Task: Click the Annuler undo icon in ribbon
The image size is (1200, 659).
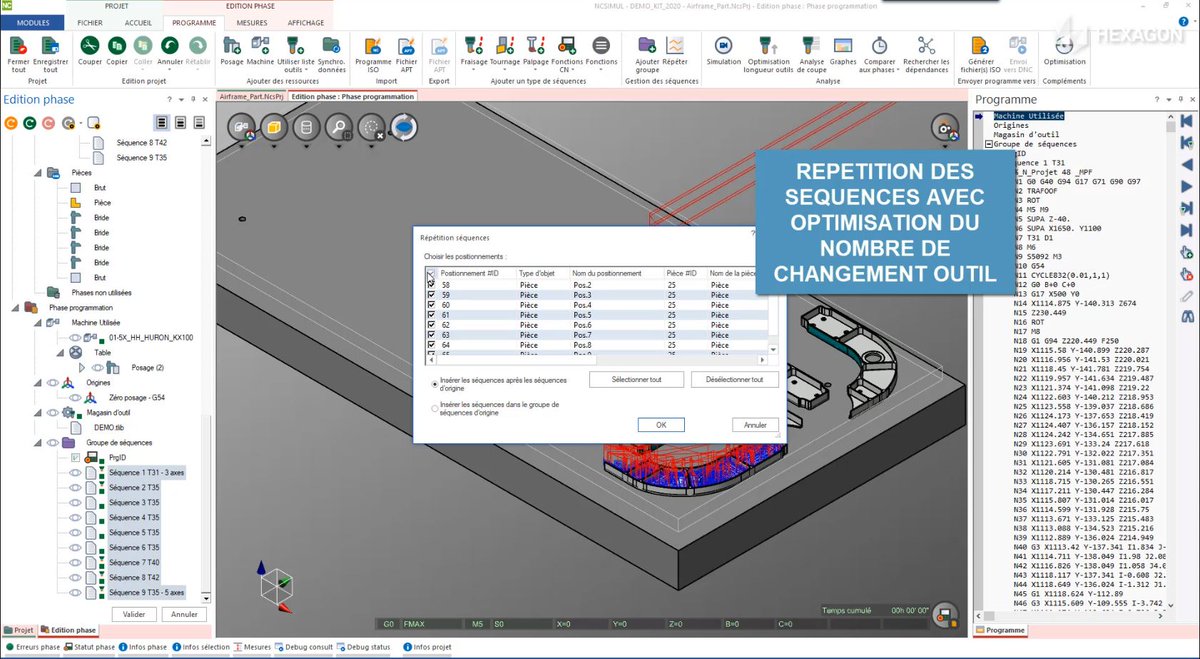Action: [170, 46]
